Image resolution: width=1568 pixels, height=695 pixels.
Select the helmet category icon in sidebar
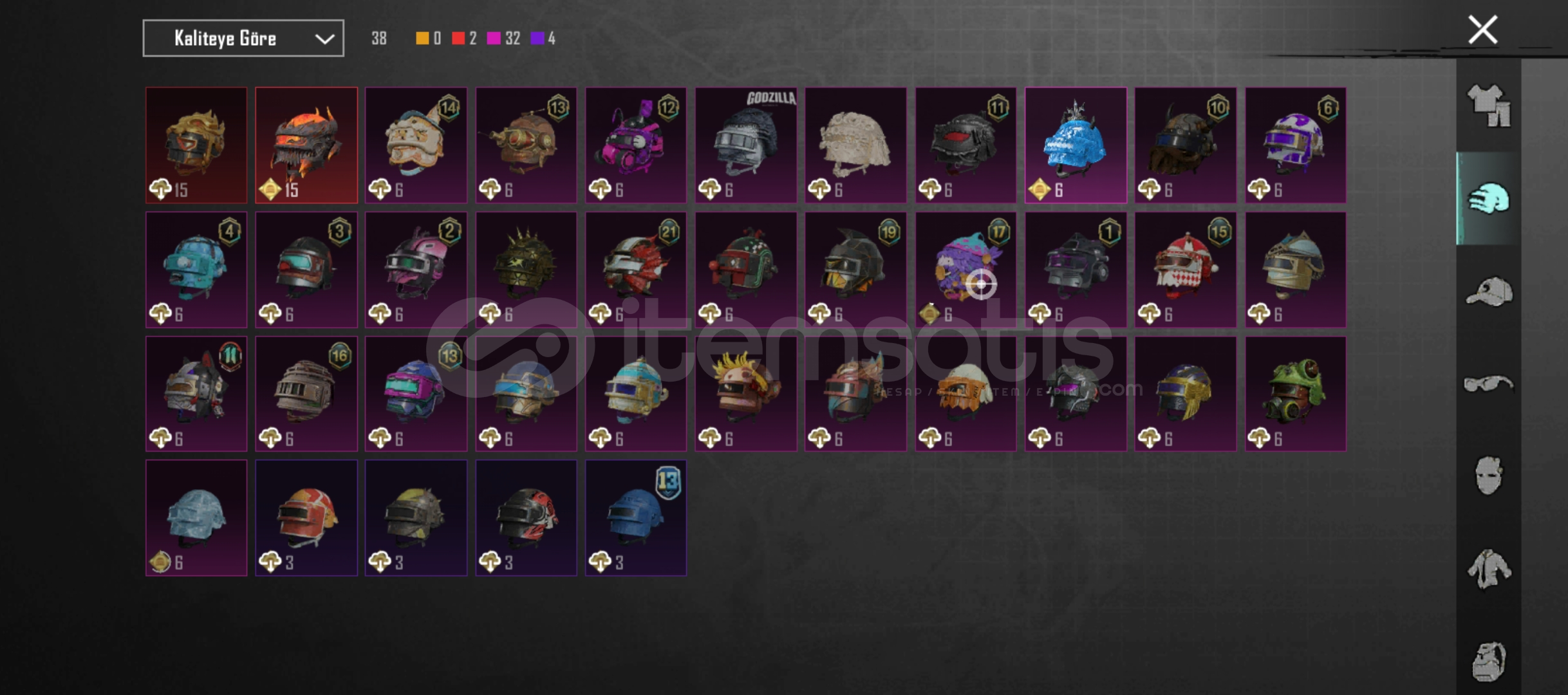1489,198
